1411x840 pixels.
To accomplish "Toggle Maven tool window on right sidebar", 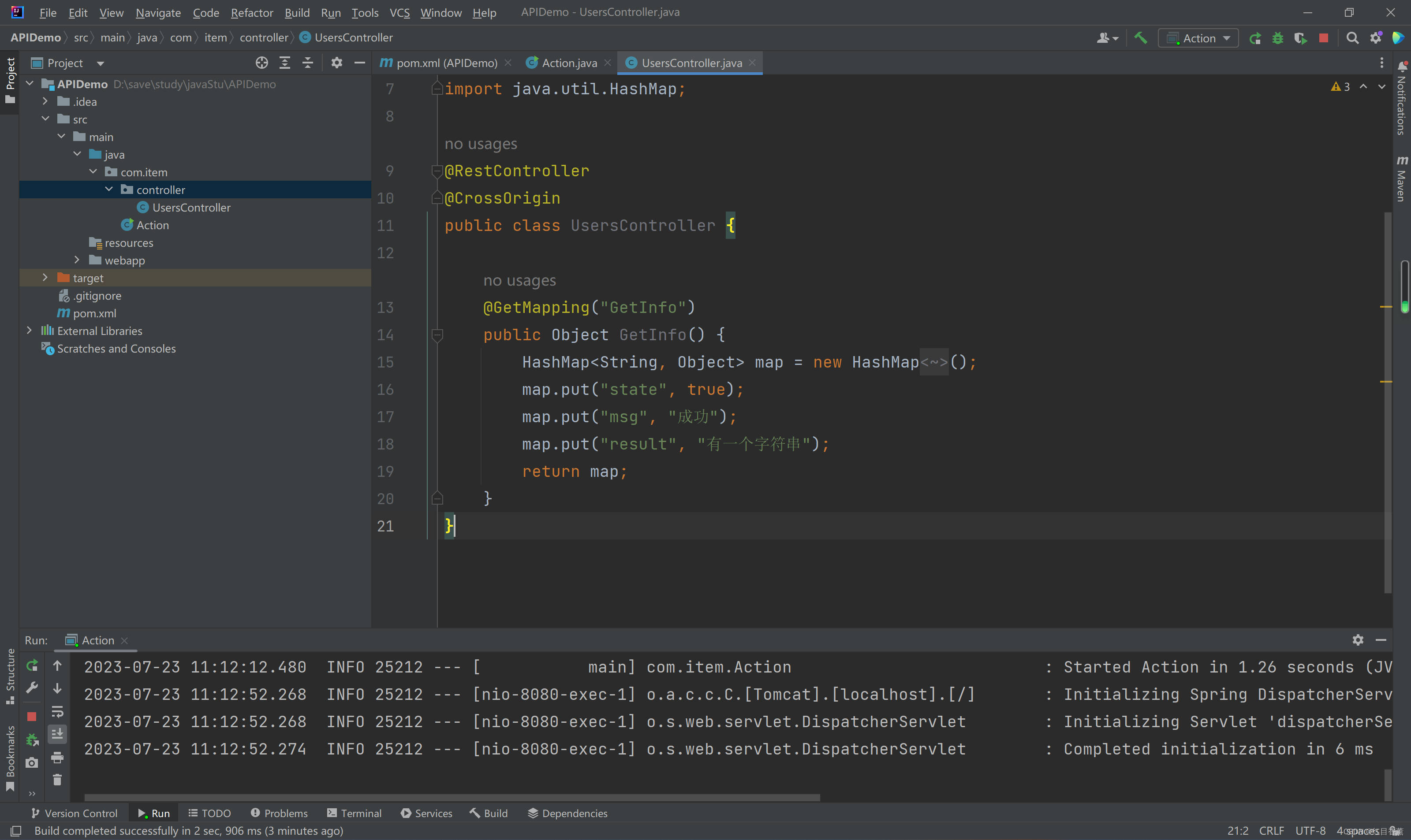I will (x=1401, y=179).
